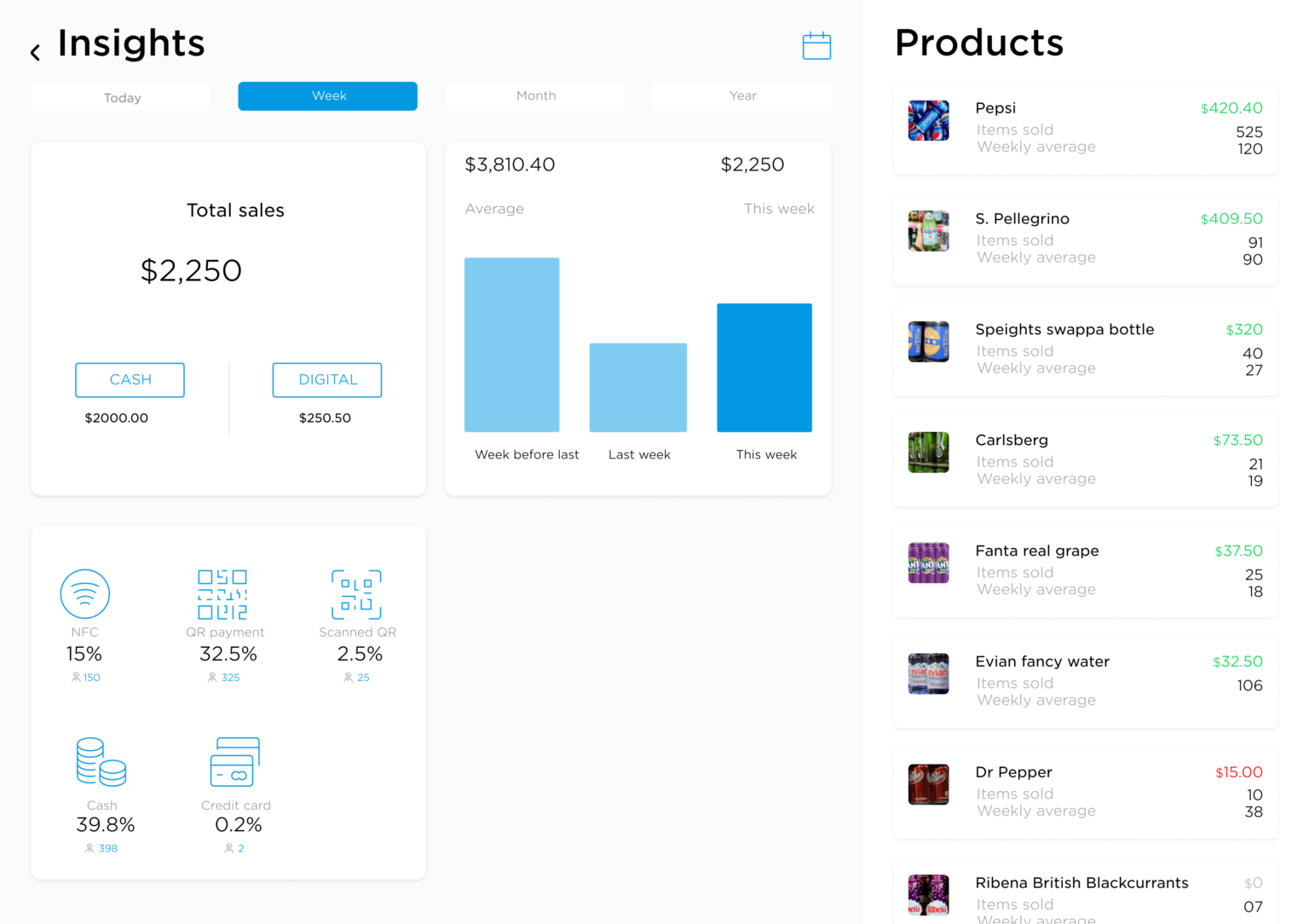Enable the DIGITAL sales filter

pyautogui.click(x=326, y=379)
